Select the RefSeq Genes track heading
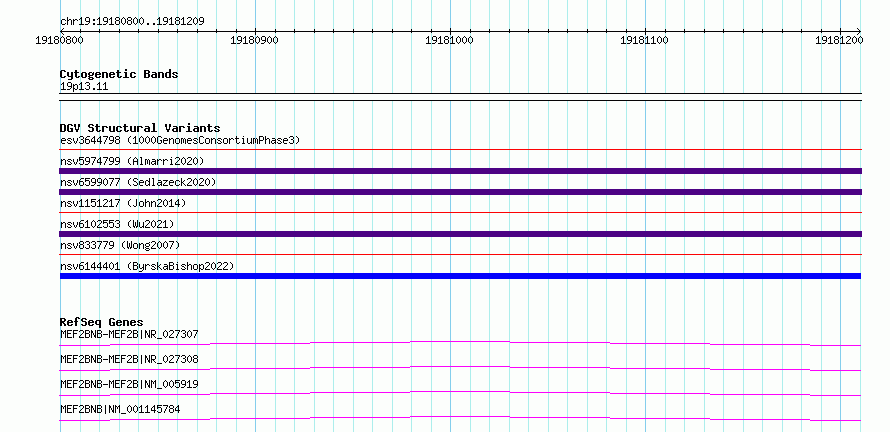The image size is (890, 432). [x=102, y=322]
